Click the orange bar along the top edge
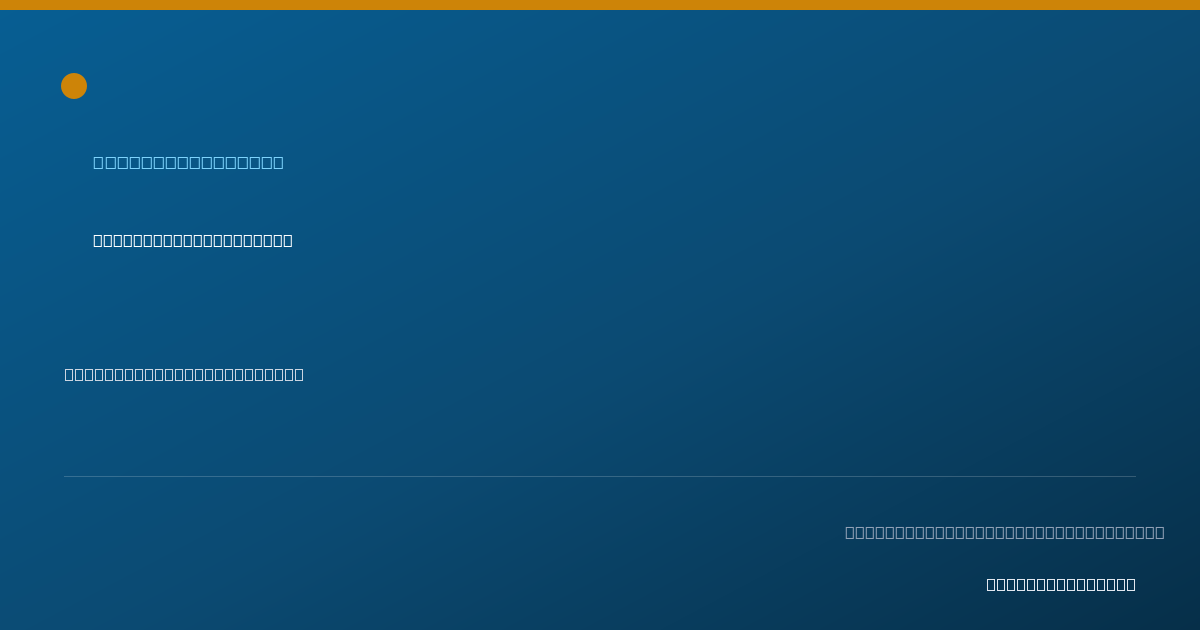 tap(600, 5)
